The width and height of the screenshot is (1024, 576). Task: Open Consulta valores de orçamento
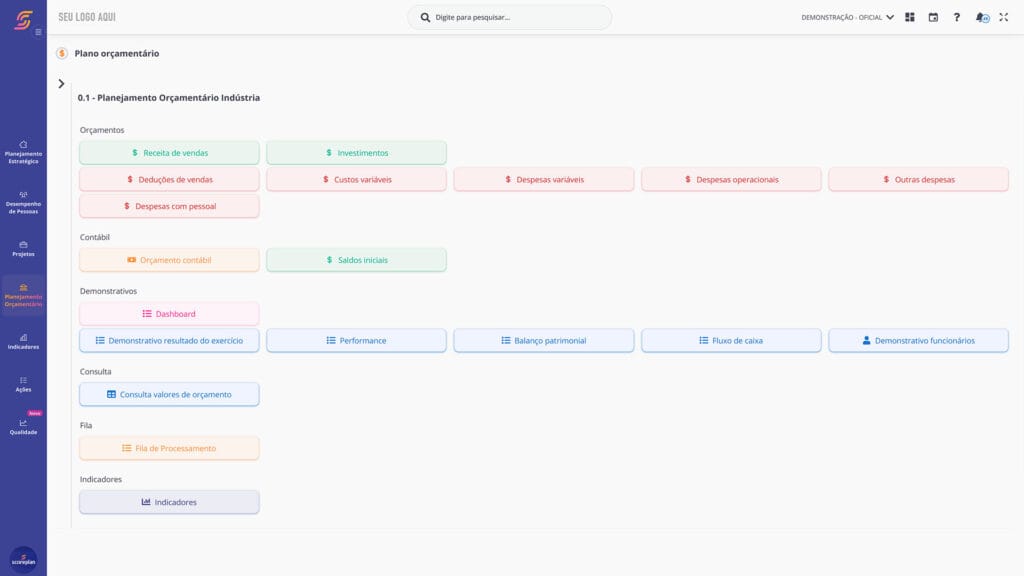coord(169,394)
